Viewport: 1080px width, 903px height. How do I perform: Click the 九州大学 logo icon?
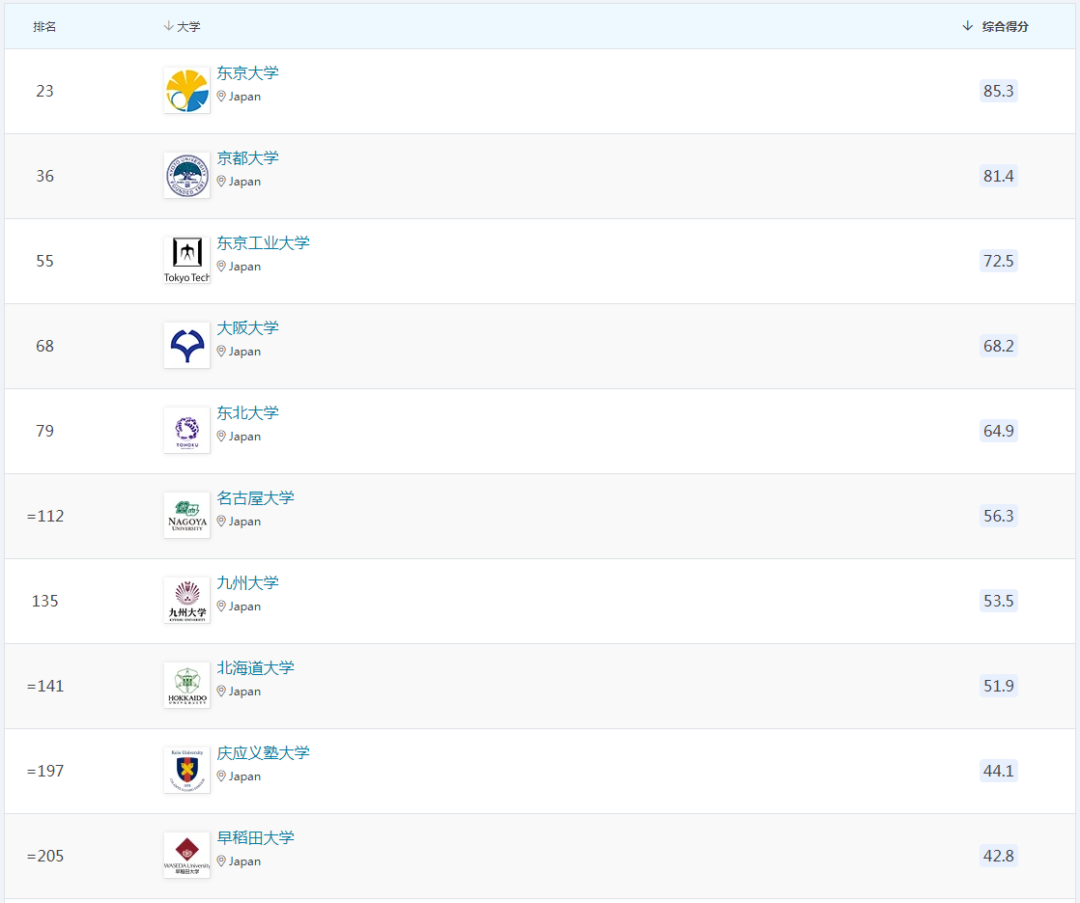[187, 601]
